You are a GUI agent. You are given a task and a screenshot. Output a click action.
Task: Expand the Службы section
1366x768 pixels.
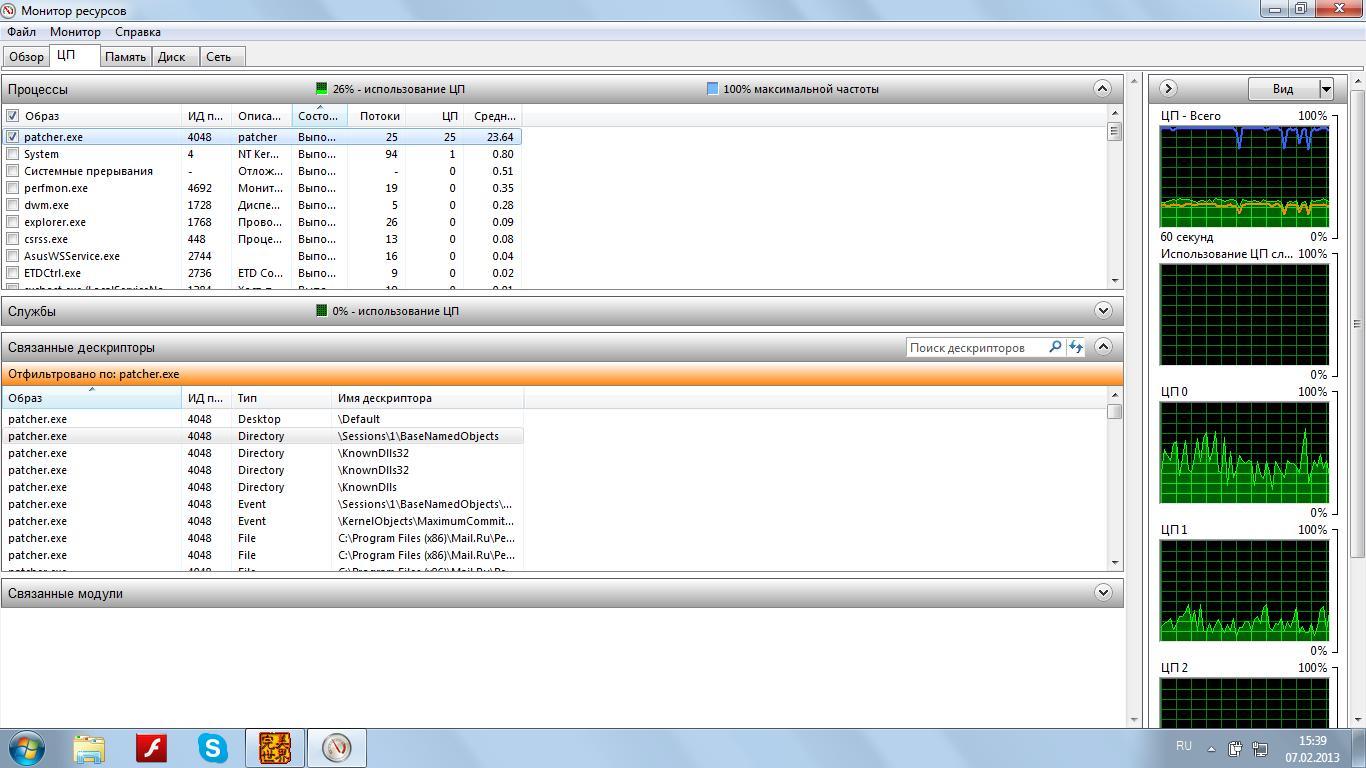click(x=1102, y=311)
